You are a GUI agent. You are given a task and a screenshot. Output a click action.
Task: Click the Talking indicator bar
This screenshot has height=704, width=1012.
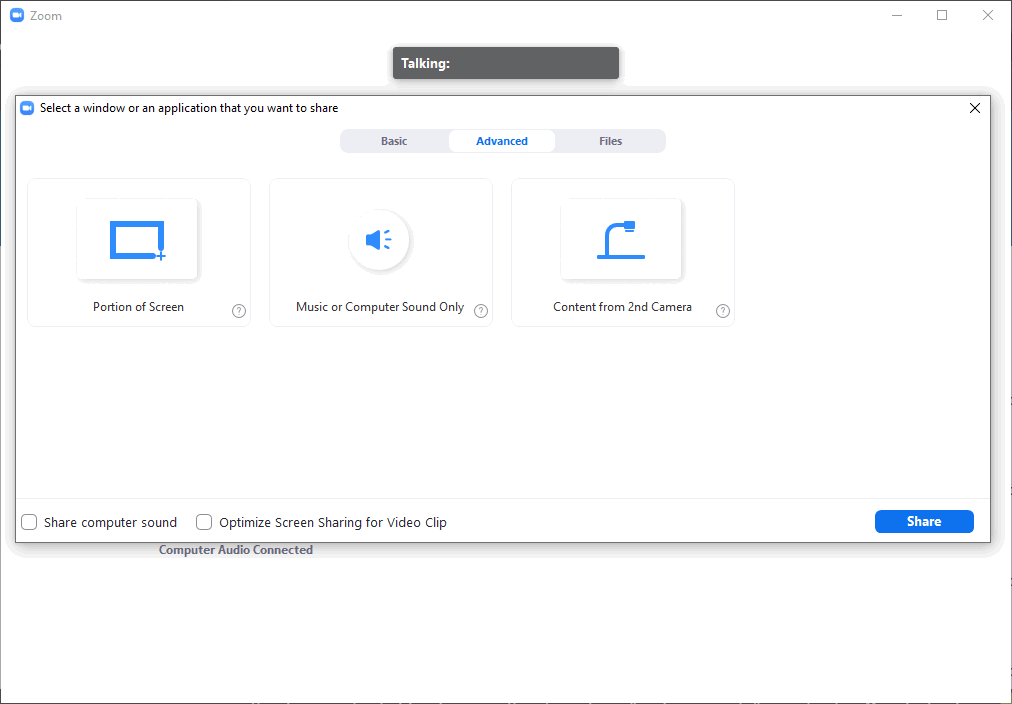[505, 62]
